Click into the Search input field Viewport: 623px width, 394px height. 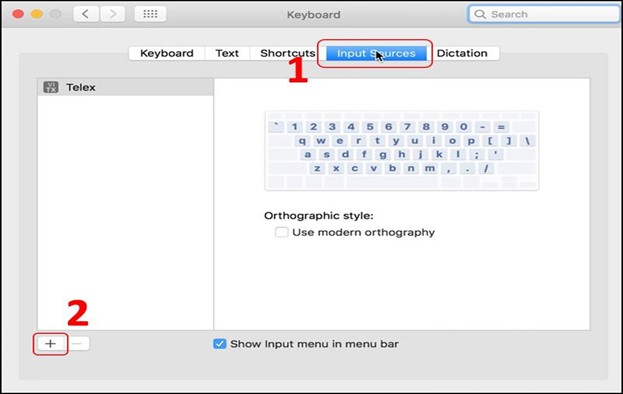(x=544, y=14)
